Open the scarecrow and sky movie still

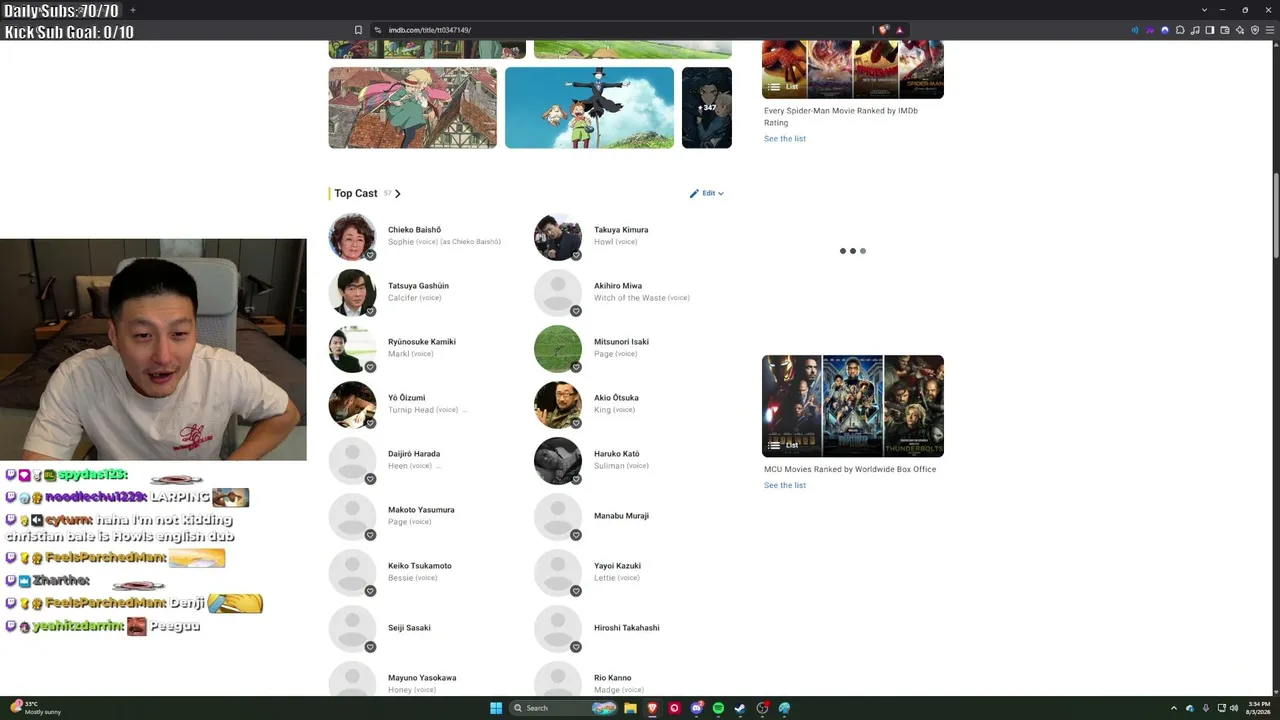(589, 108)
